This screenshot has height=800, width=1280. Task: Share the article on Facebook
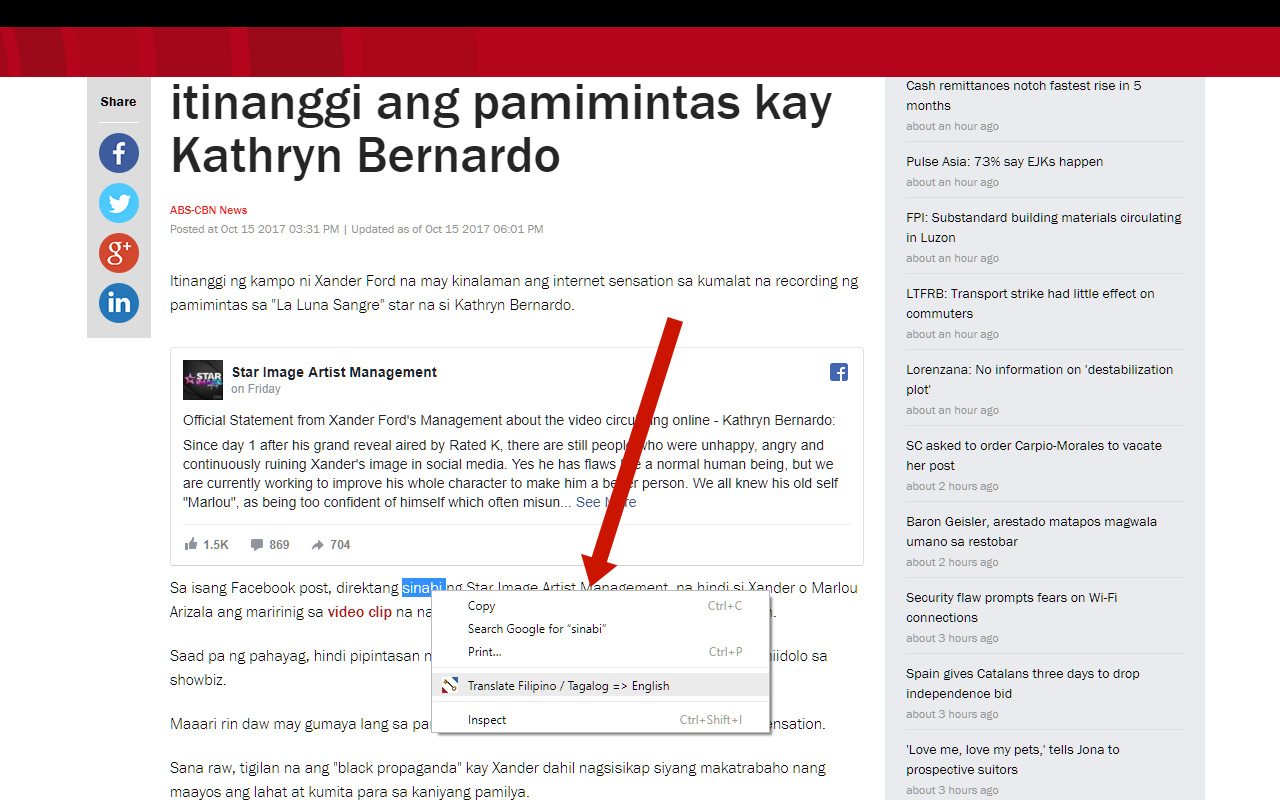point(118,152)
